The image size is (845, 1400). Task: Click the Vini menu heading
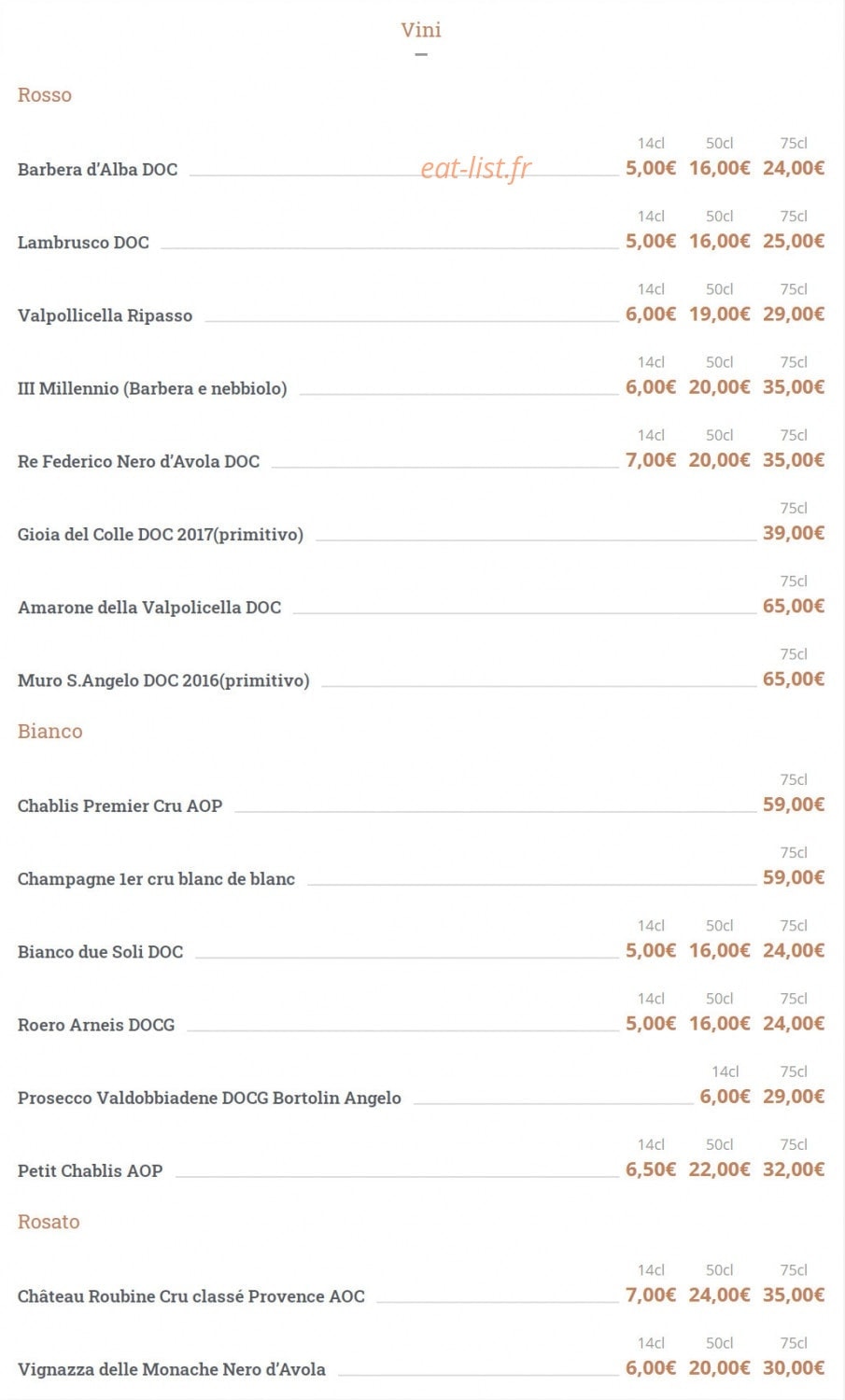[x=421, y=30]
